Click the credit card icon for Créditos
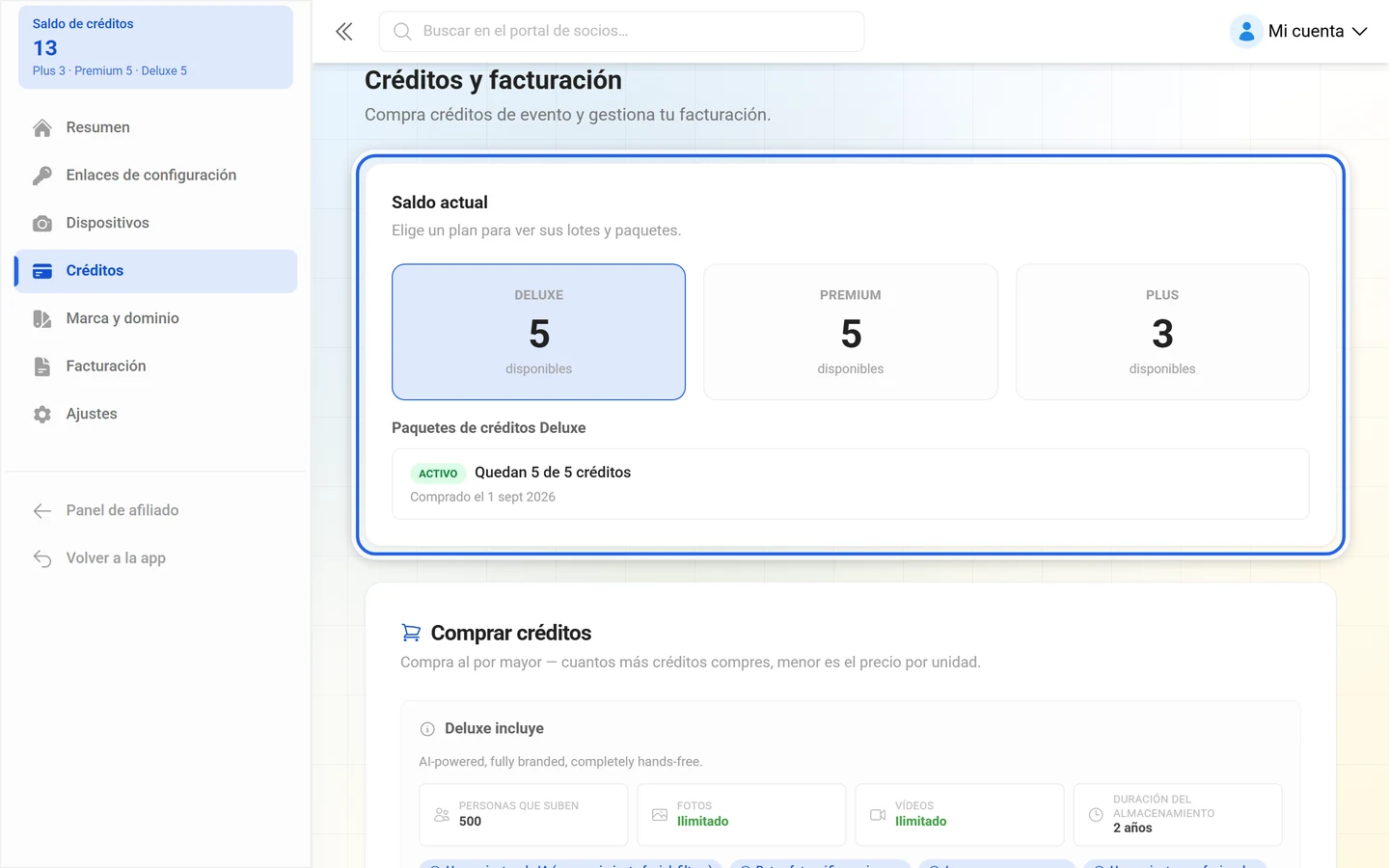This screenshot has height=868, width=1389. [42, 271]
